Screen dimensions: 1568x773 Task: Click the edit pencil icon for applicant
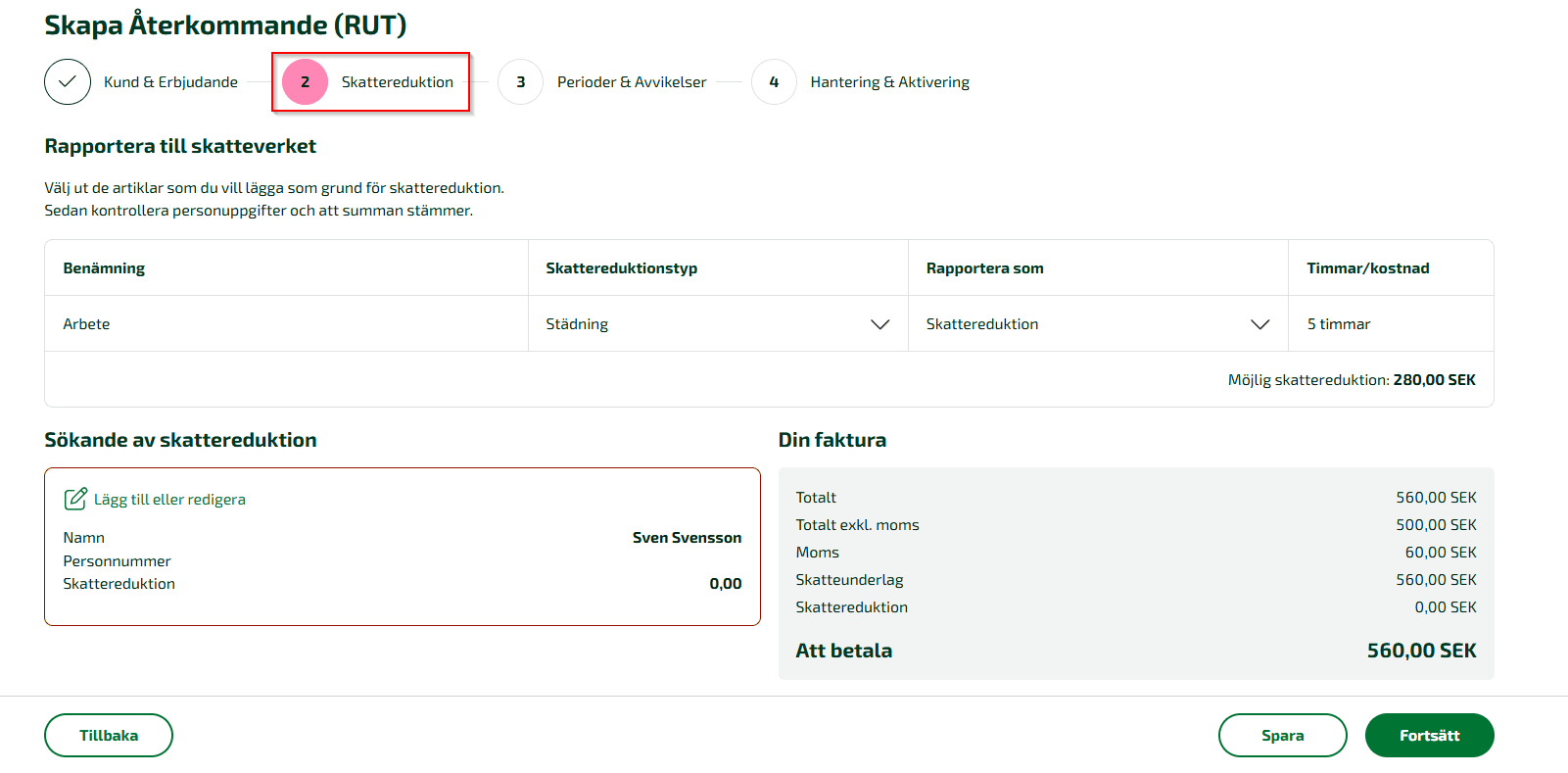tap(75, 499)
